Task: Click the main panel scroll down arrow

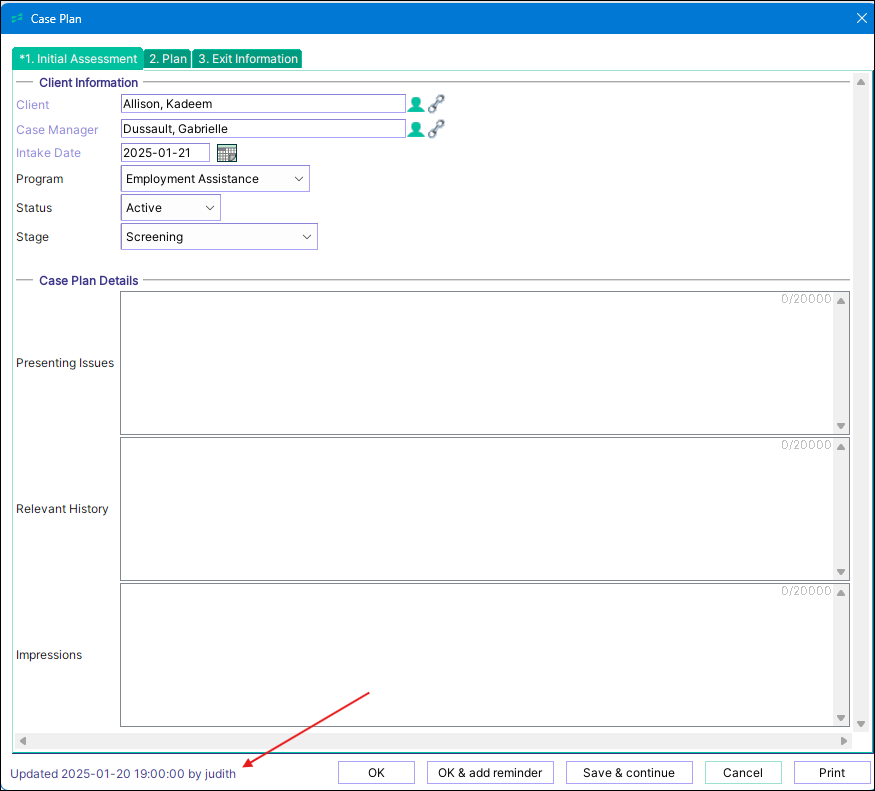Action: point(861,724)
